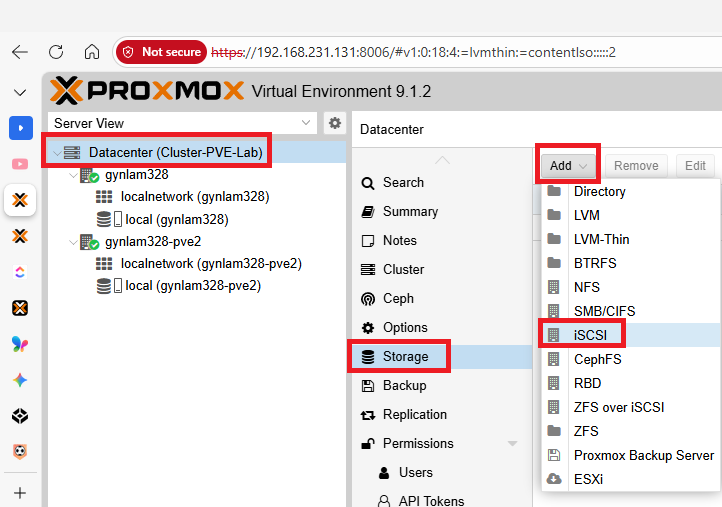The width and height of the screenshot is (722, 507).
Task: Click the gynlam328-pve2 server status icon
Action: (x=89, y=242)
